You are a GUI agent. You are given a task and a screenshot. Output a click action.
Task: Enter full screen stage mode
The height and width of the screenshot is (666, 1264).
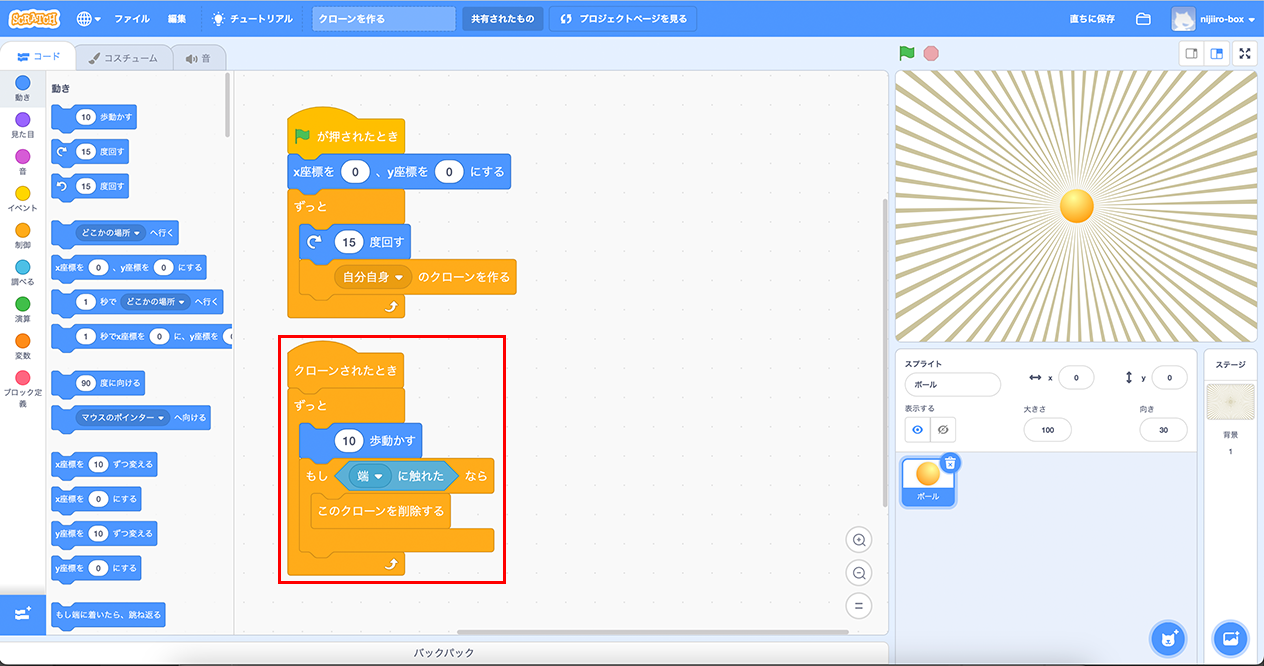pyautogui.click(x=1245, y=54)
